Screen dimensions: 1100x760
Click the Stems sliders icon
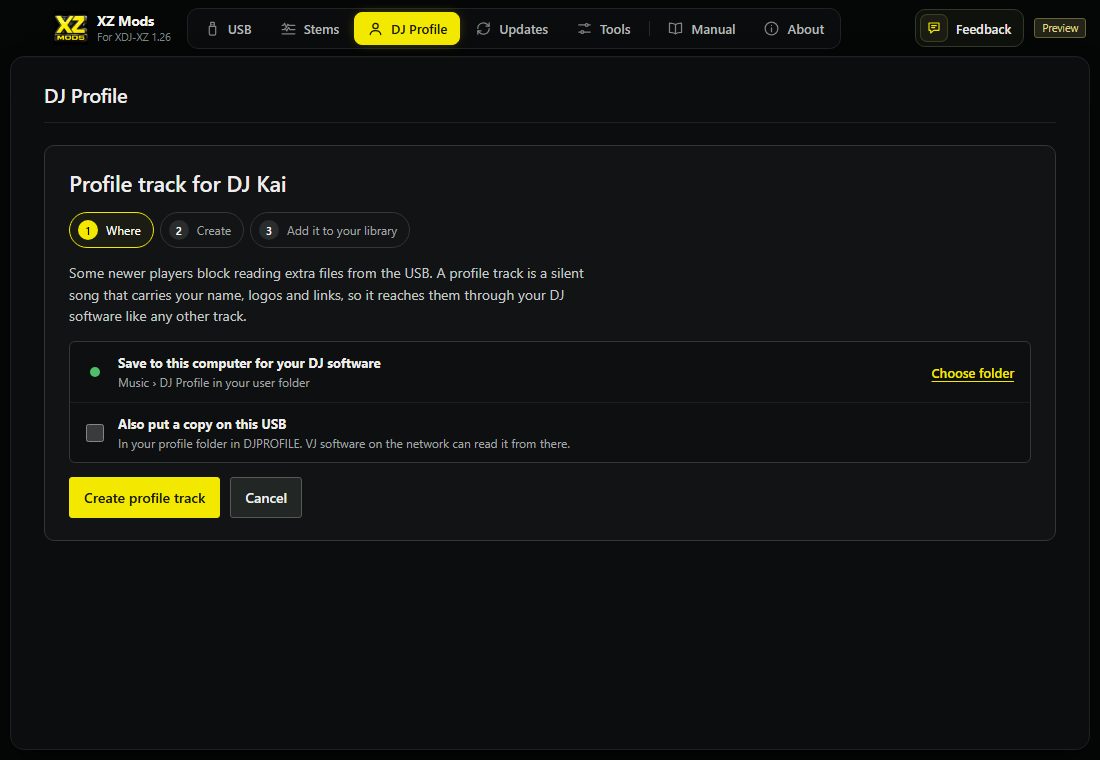288,29
